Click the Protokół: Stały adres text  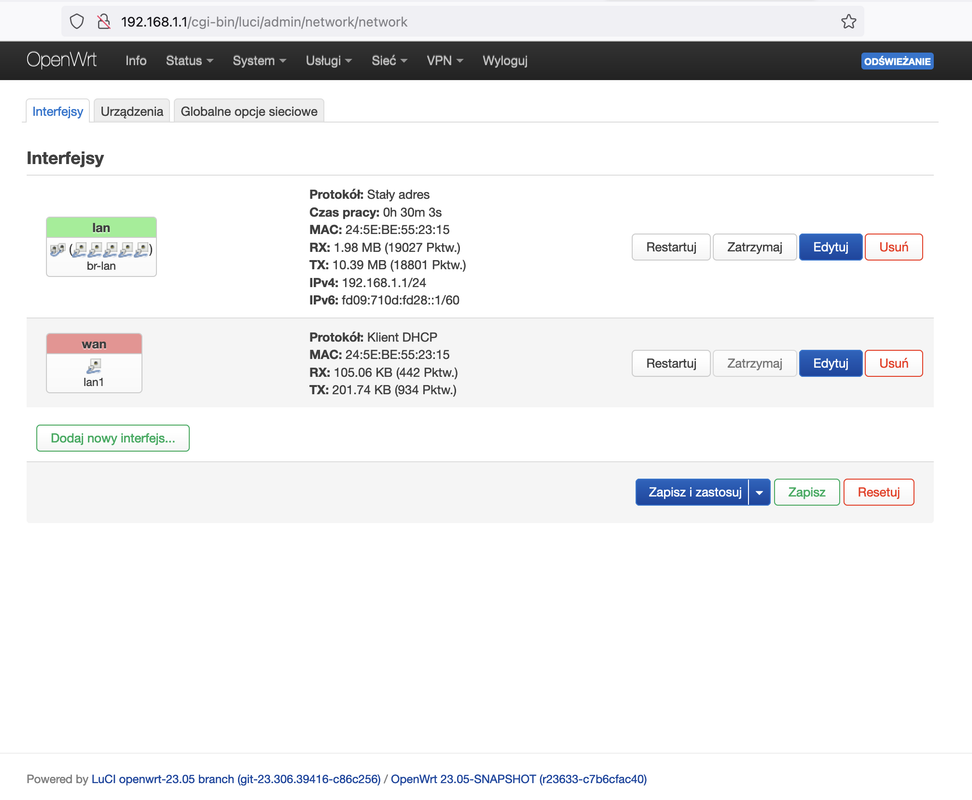click(369, 195)
